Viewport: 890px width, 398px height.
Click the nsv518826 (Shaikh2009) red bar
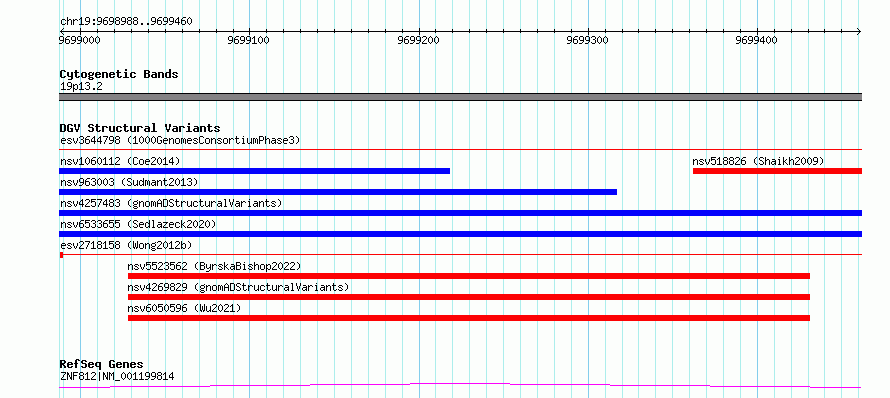778,171
